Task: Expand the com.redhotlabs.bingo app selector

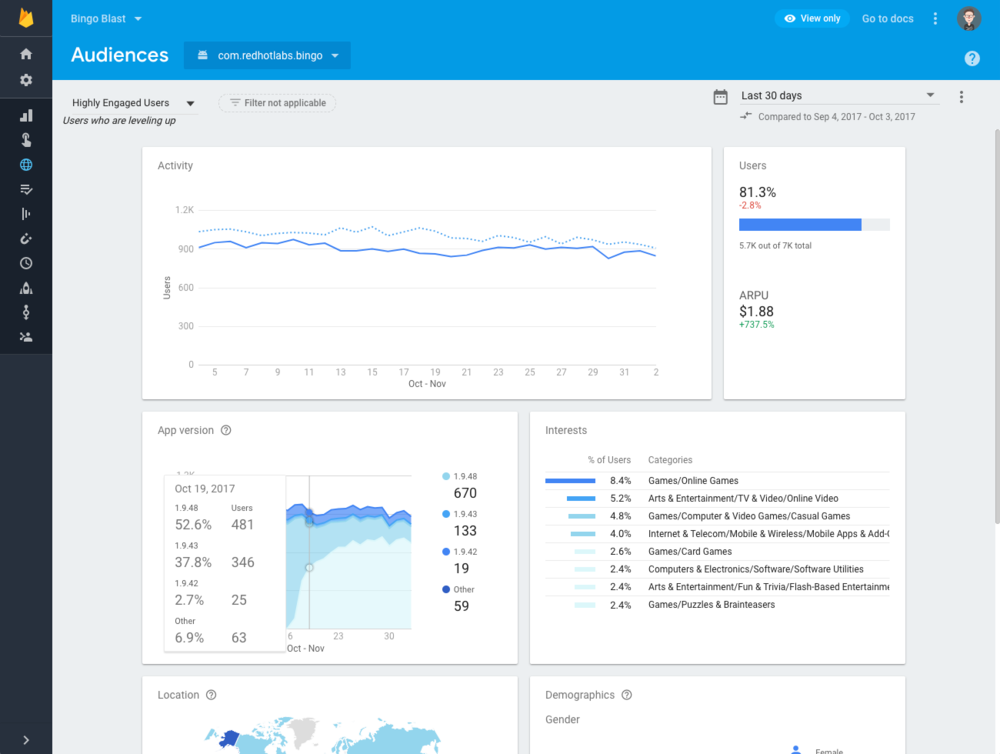Action: click(x=267, y=56)
